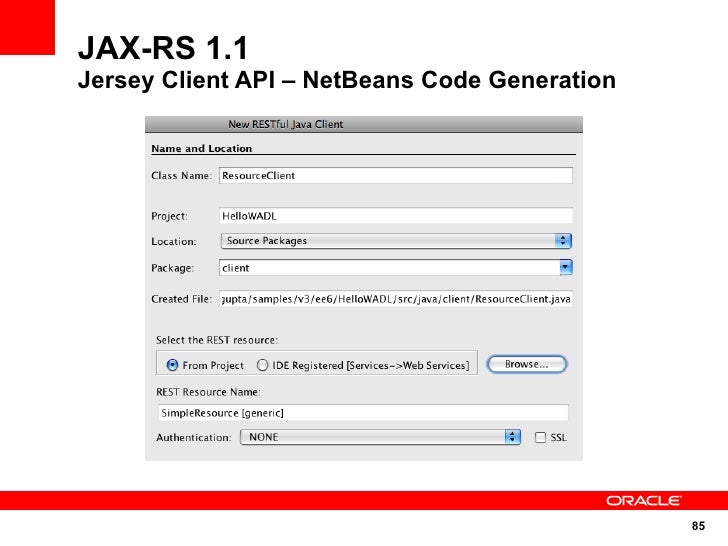Screen dimensions: 728x546
Task: Select IDE Registered Web Services radio button
Action: coord(262,365)
